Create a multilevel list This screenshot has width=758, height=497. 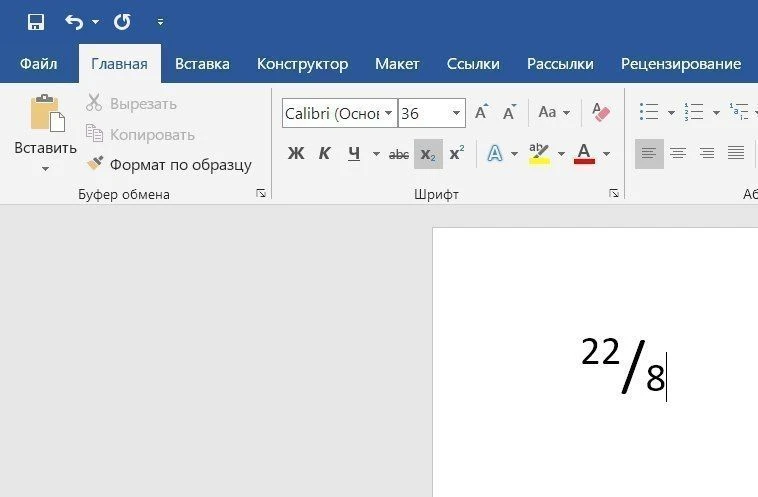coord(739,112)
